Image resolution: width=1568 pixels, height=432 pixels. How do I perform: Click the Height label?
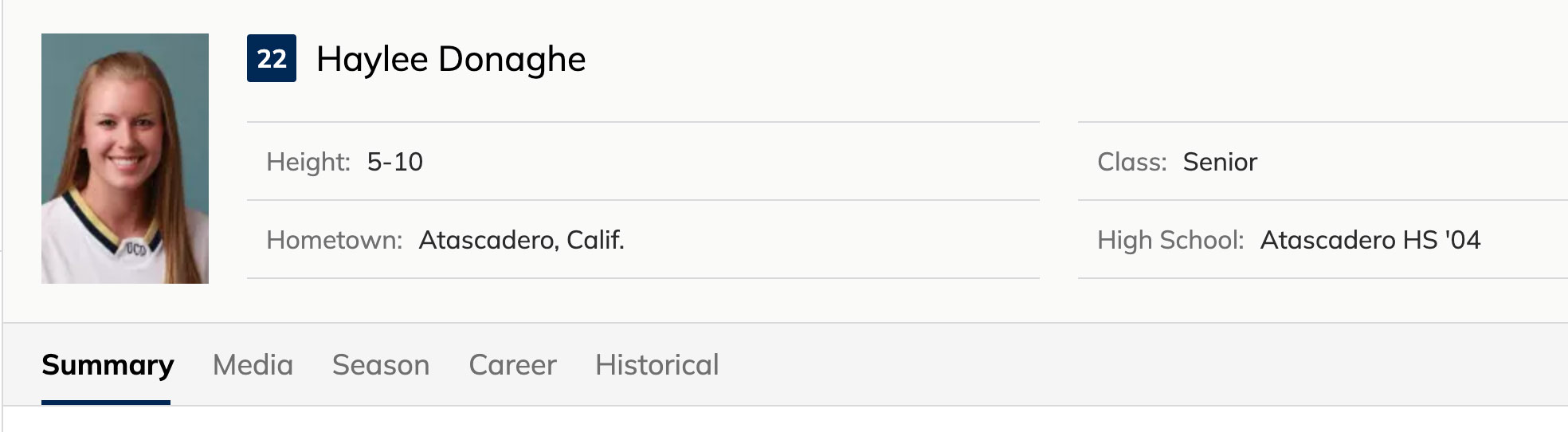point(308,162)
